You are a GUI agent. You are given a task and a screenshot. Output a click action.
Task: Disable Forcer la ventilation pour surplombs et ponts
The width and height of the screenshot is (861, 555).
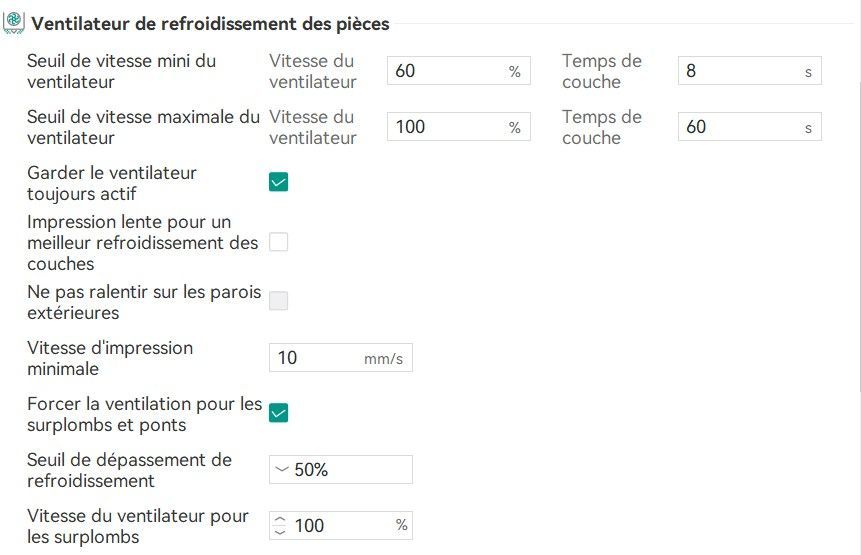tap(278, 413)
